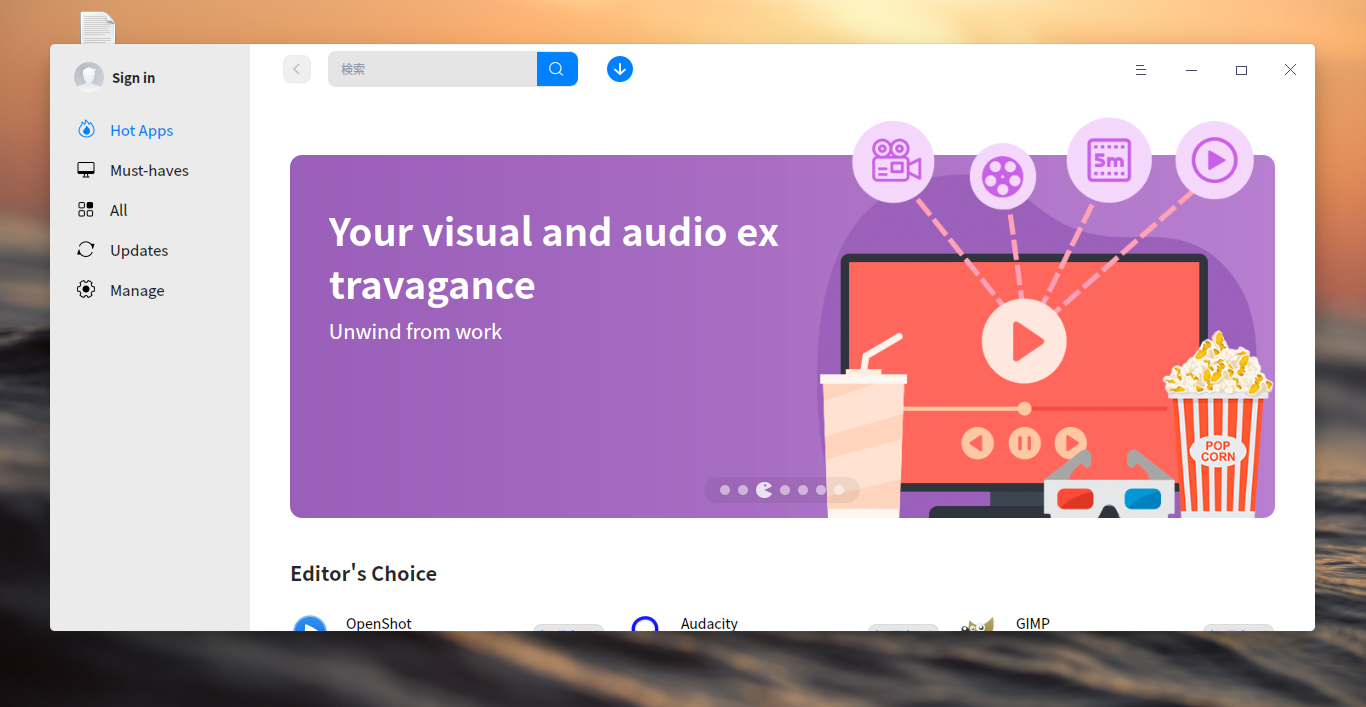This screenshot has height=707, width=1366.
Task: Select the second banner carousel dot
Action: [x=743, y=490]
